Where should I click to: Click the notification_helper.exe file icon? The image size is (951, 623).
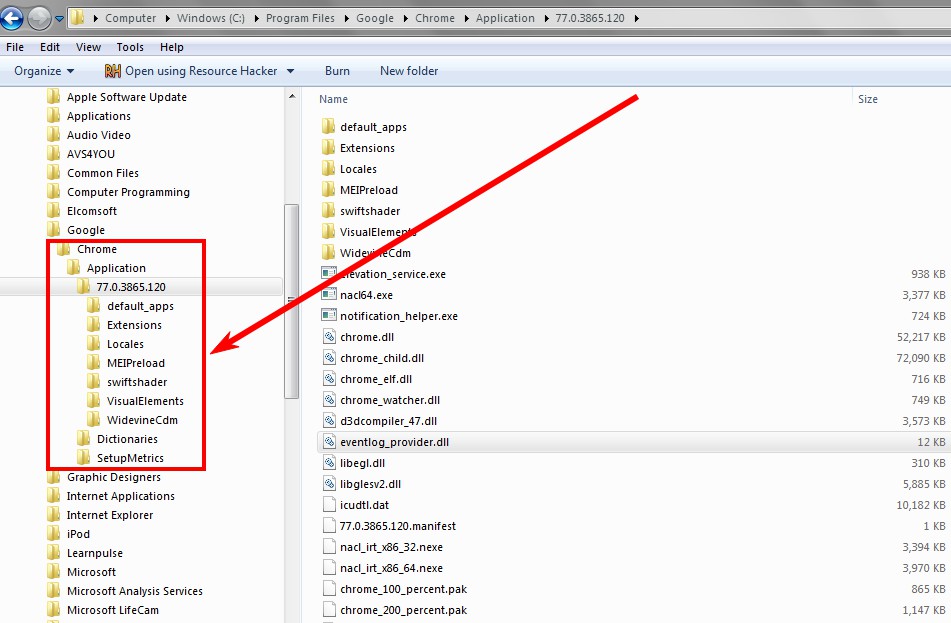329,315
